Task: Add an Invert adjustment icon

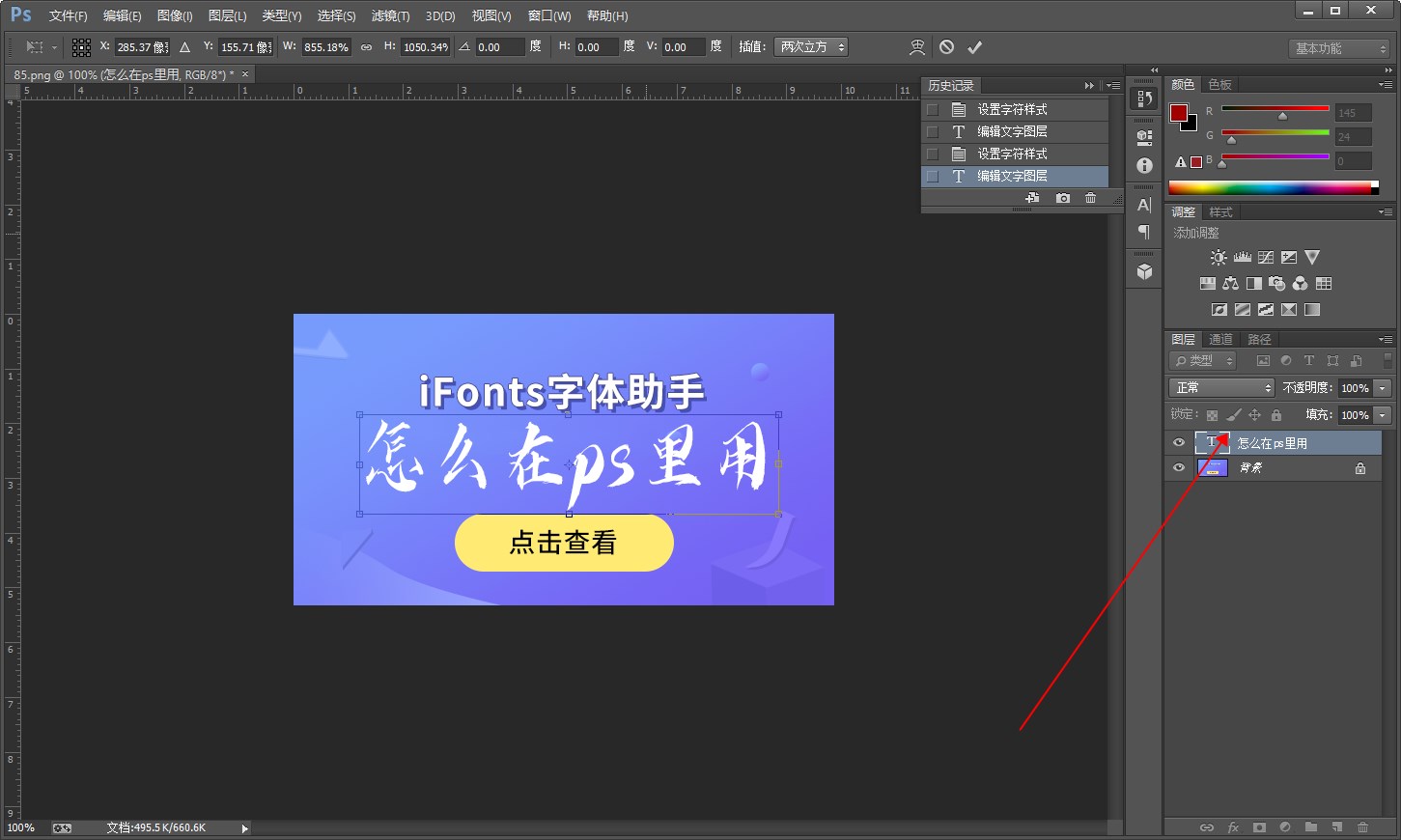Action: pyautogui.click(x=1219, y=310)
